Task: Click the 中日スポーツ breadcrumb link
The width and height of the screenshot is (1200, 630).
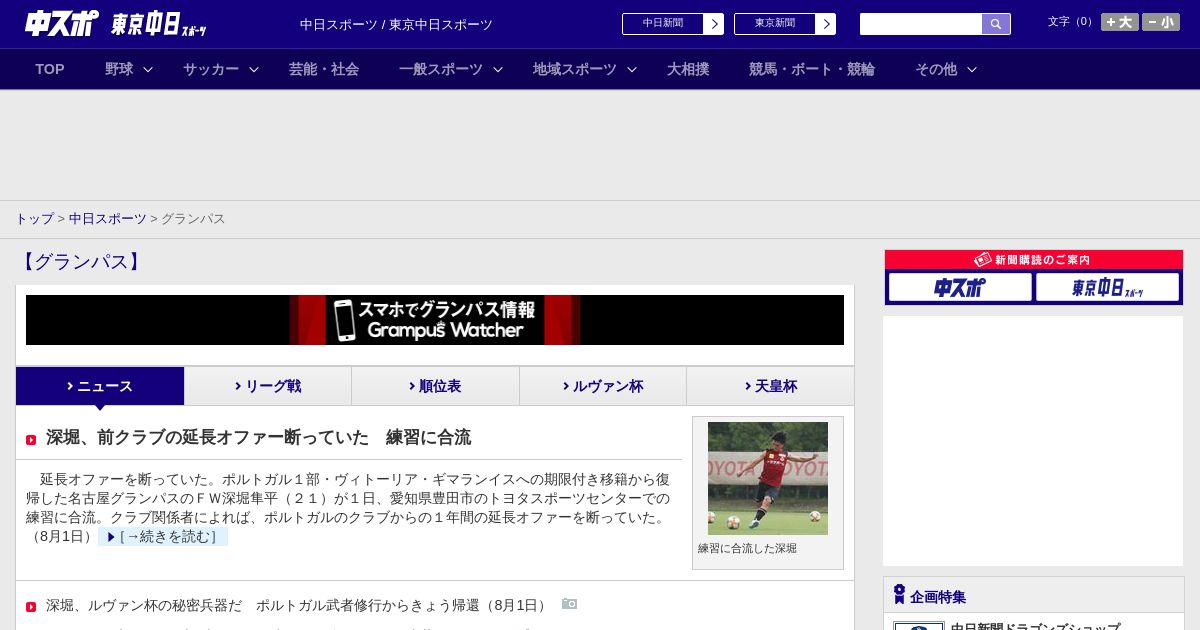Action: pyautogui.click(x=108, y=219)
